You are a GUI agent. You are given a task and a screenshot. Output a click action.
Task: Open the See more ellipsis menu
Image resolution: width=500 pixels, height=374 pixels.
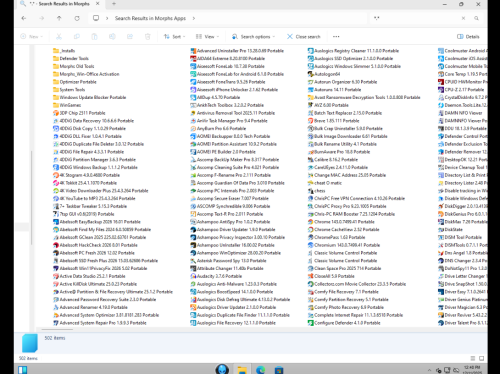pos(336,37)
